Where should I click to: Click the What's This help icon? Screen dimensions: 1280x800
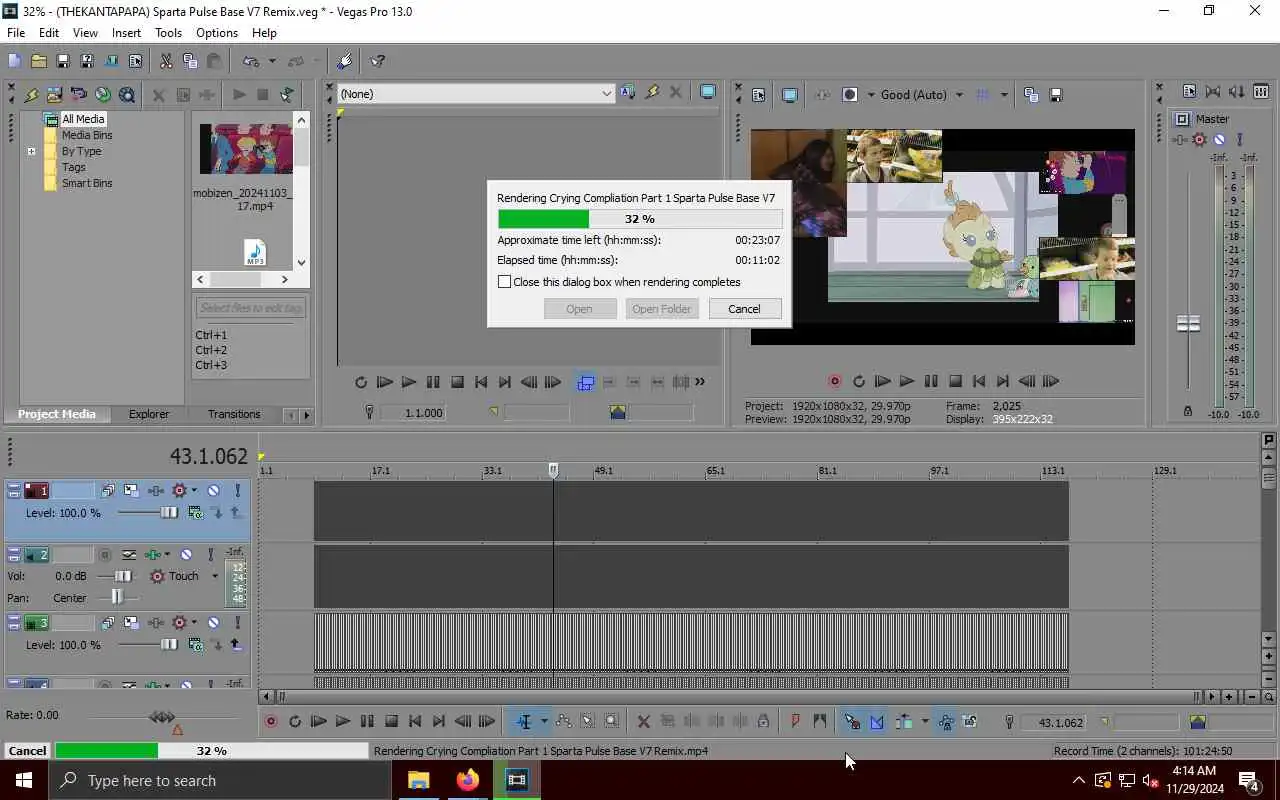click(377, 61)
